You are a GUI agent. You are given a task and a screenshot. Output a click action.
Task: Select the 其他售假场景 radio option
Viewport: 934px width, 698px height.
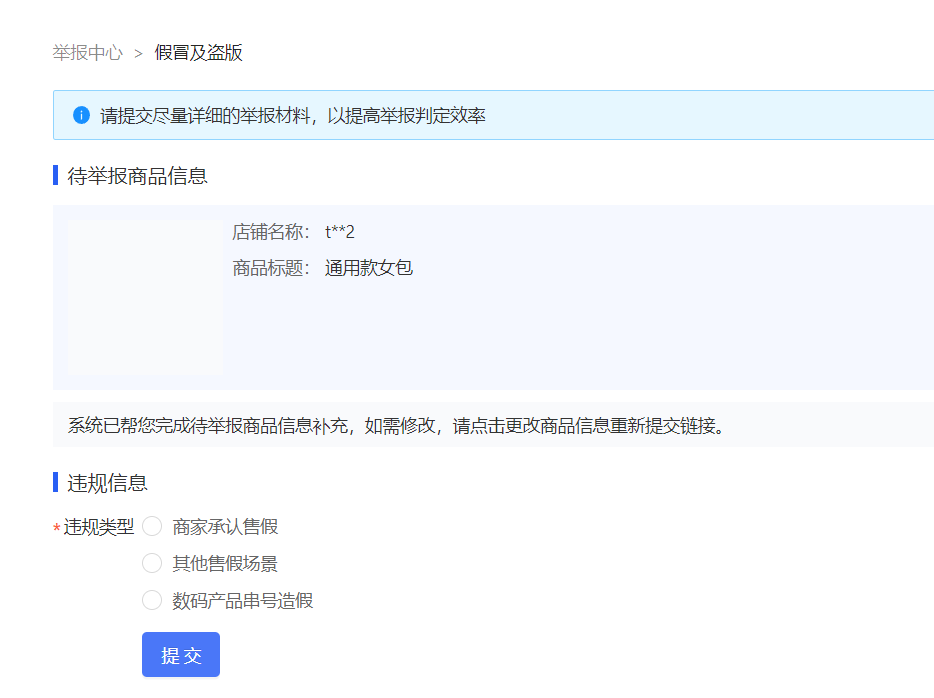tap(151, 563)
